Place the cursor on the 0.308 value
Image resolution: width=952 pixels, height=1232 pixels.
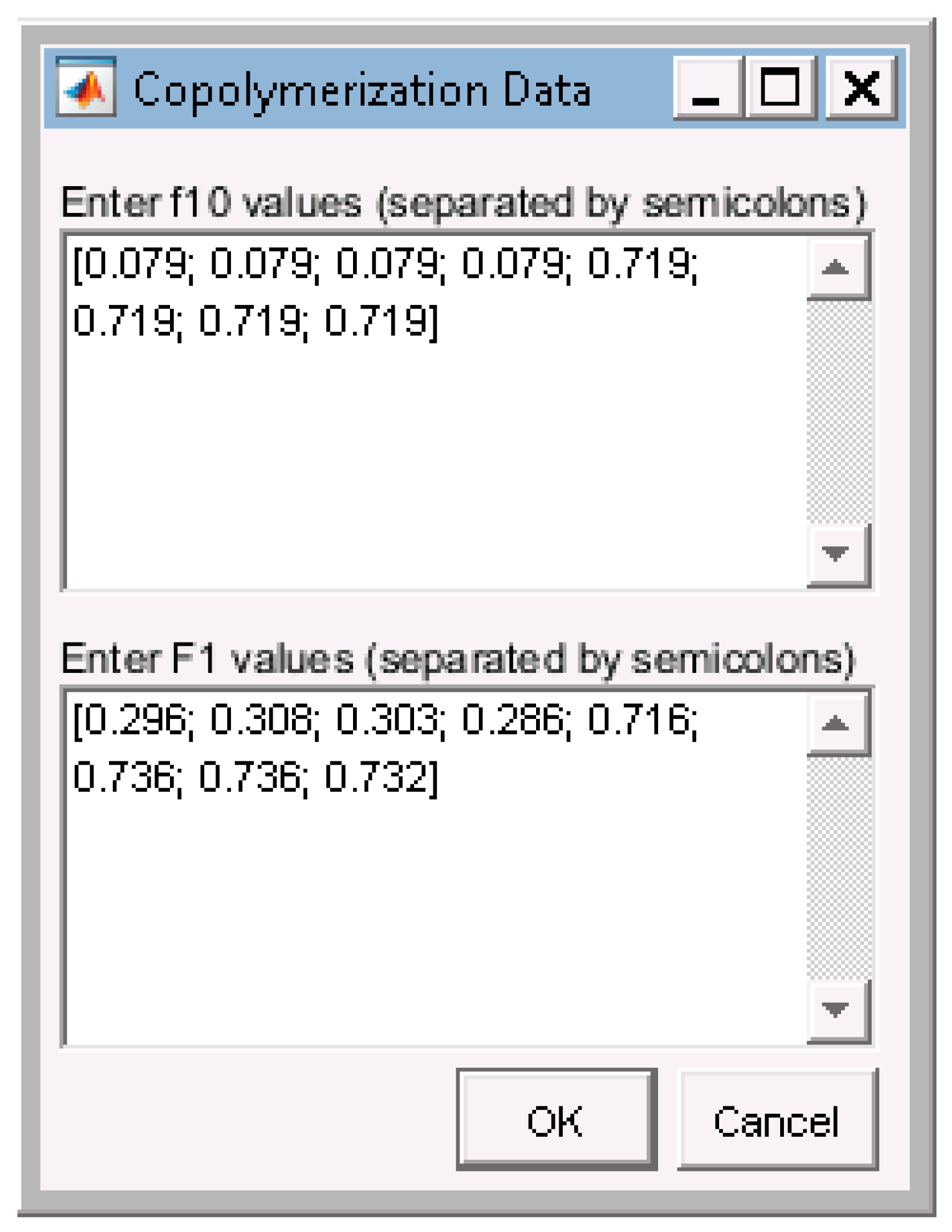coord(262,720)
